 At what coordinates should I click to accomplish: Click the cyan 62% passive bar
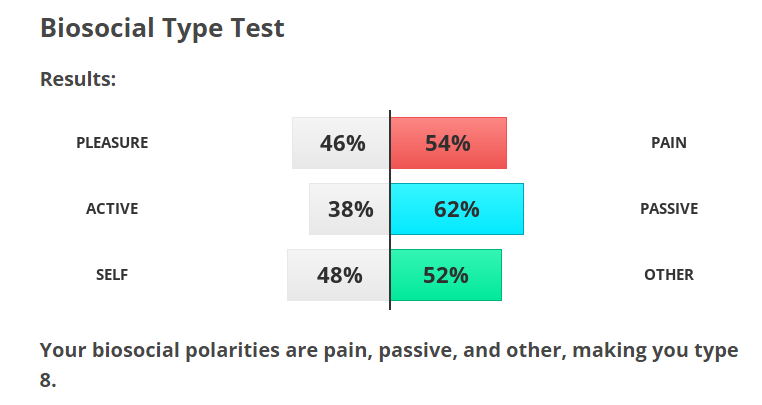click(457, 209)
